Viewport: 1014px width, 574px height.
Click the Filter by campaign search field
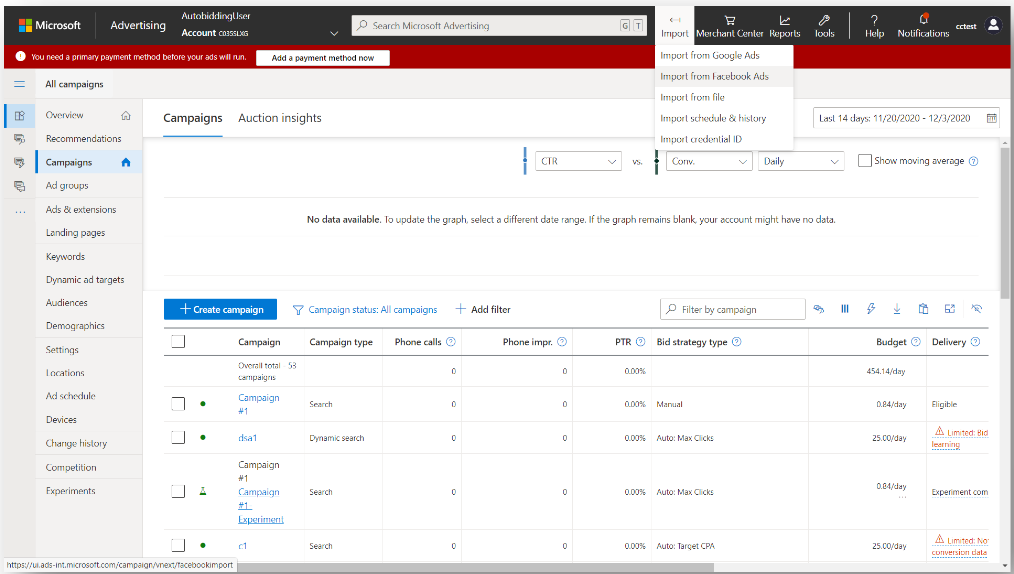740,309
